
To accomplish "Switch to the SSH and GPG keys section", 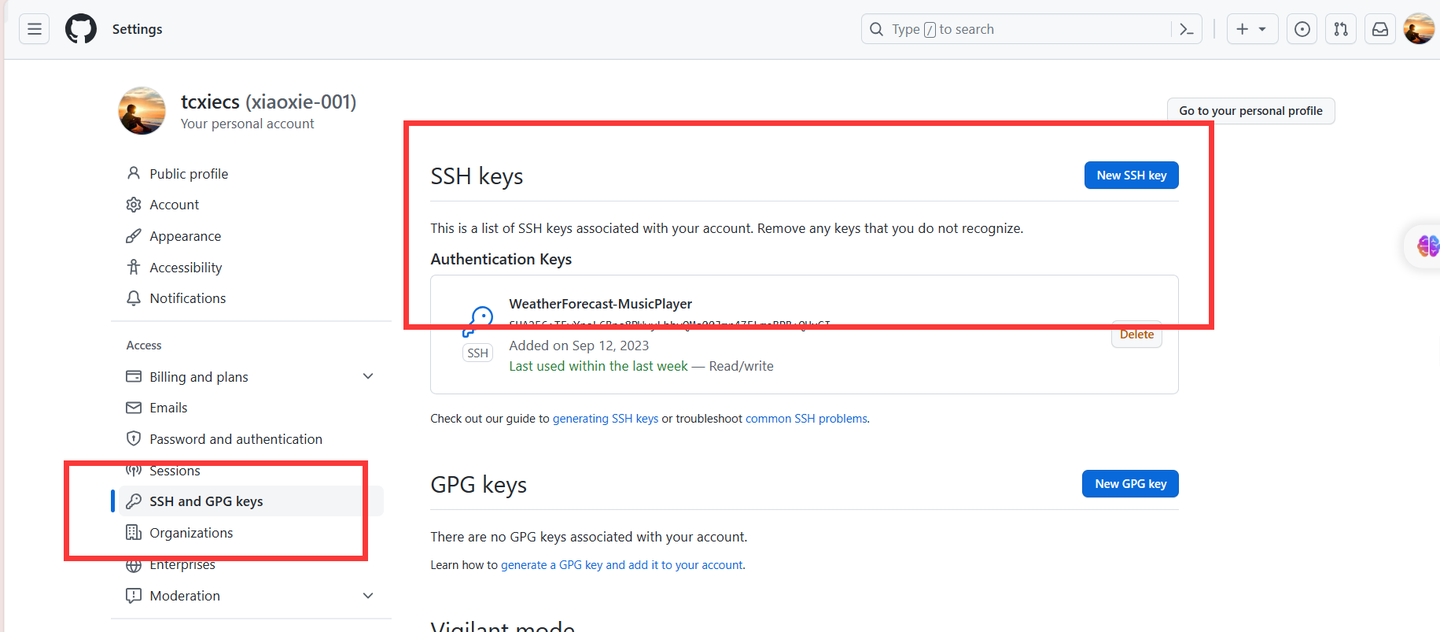I will pos(206,500).
